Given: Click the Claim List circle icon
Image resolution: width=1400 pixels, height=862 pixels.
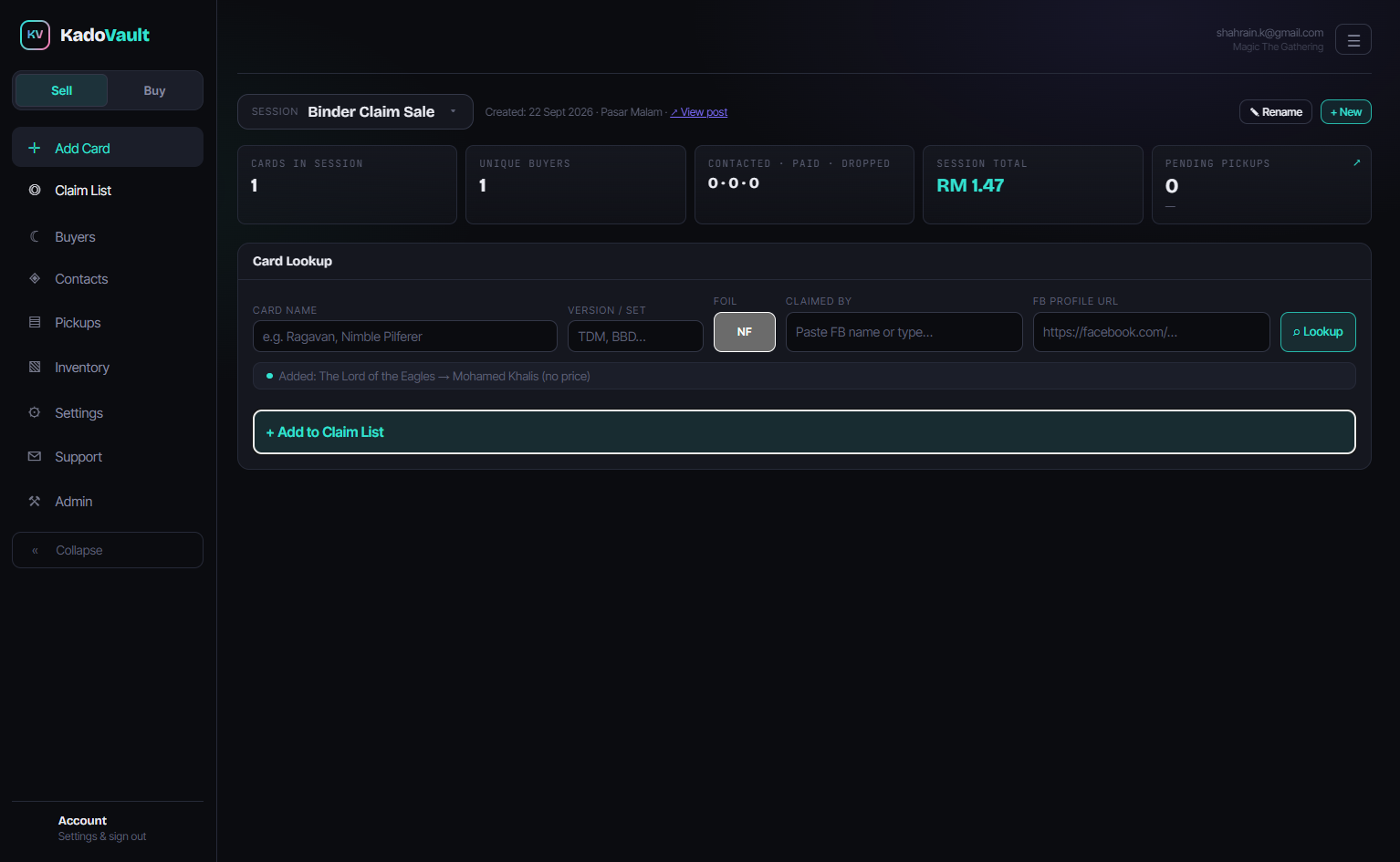Looking at the screenshot, I should click(35, 190).
